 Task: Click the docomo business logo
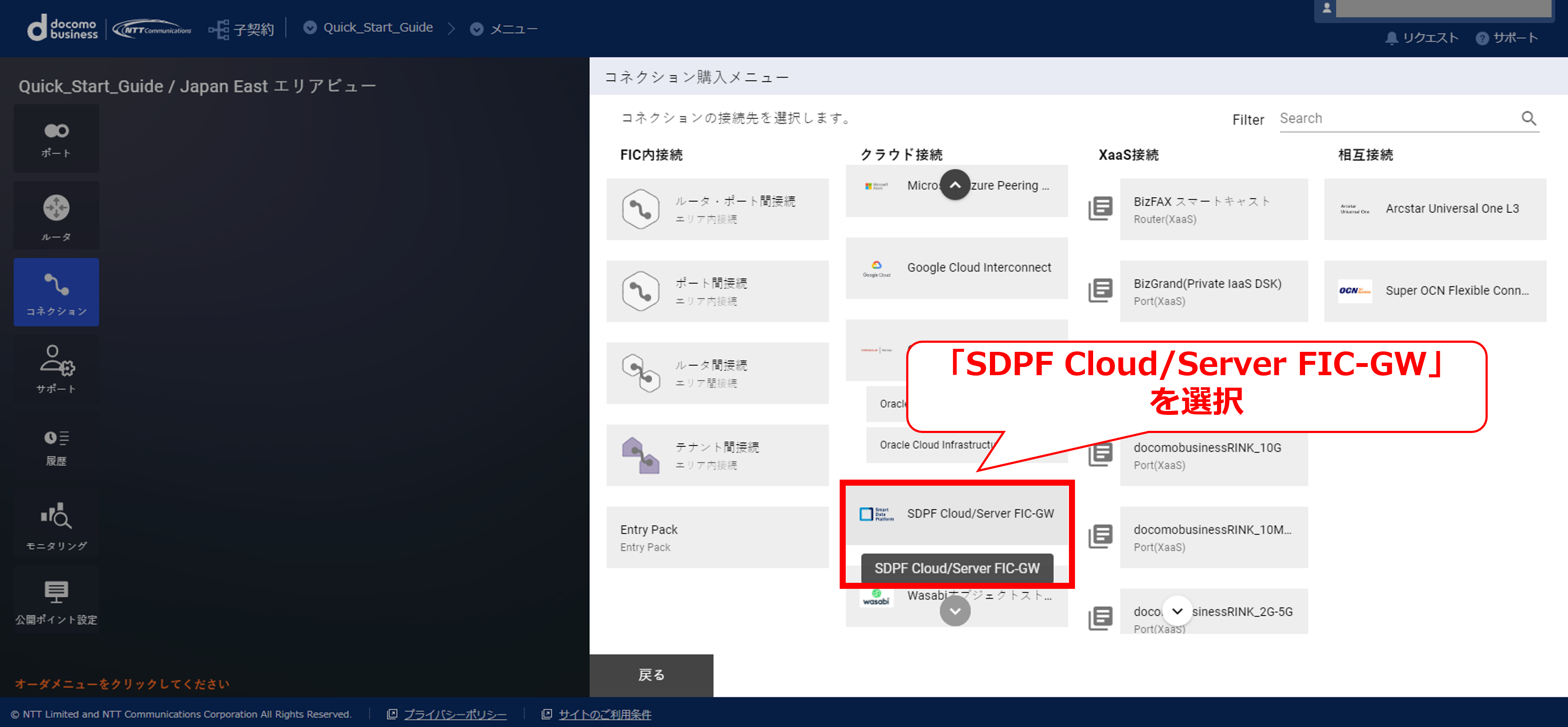(x=62, y=28)
